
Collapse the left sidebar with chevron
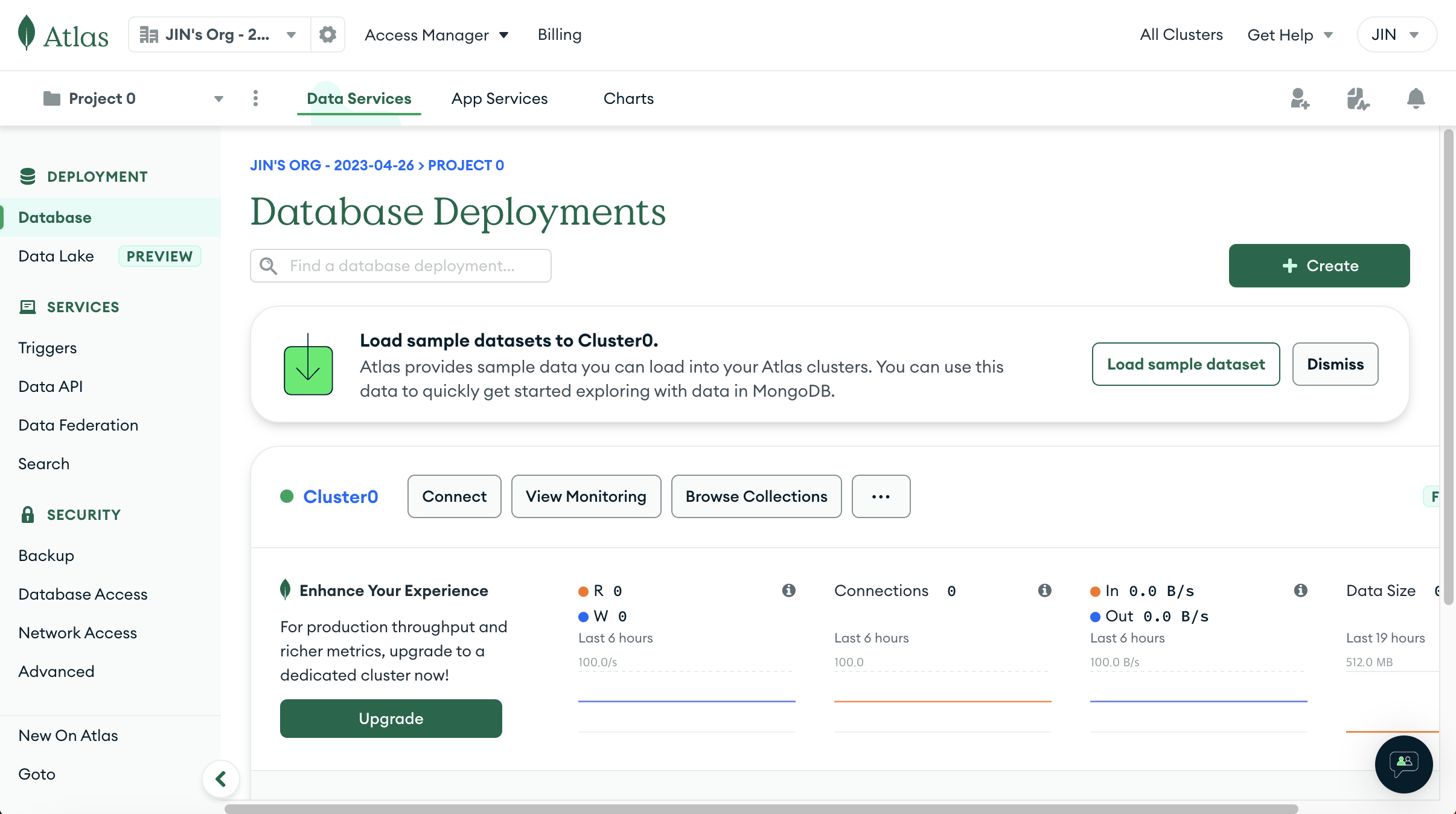[x=221, y=779]
